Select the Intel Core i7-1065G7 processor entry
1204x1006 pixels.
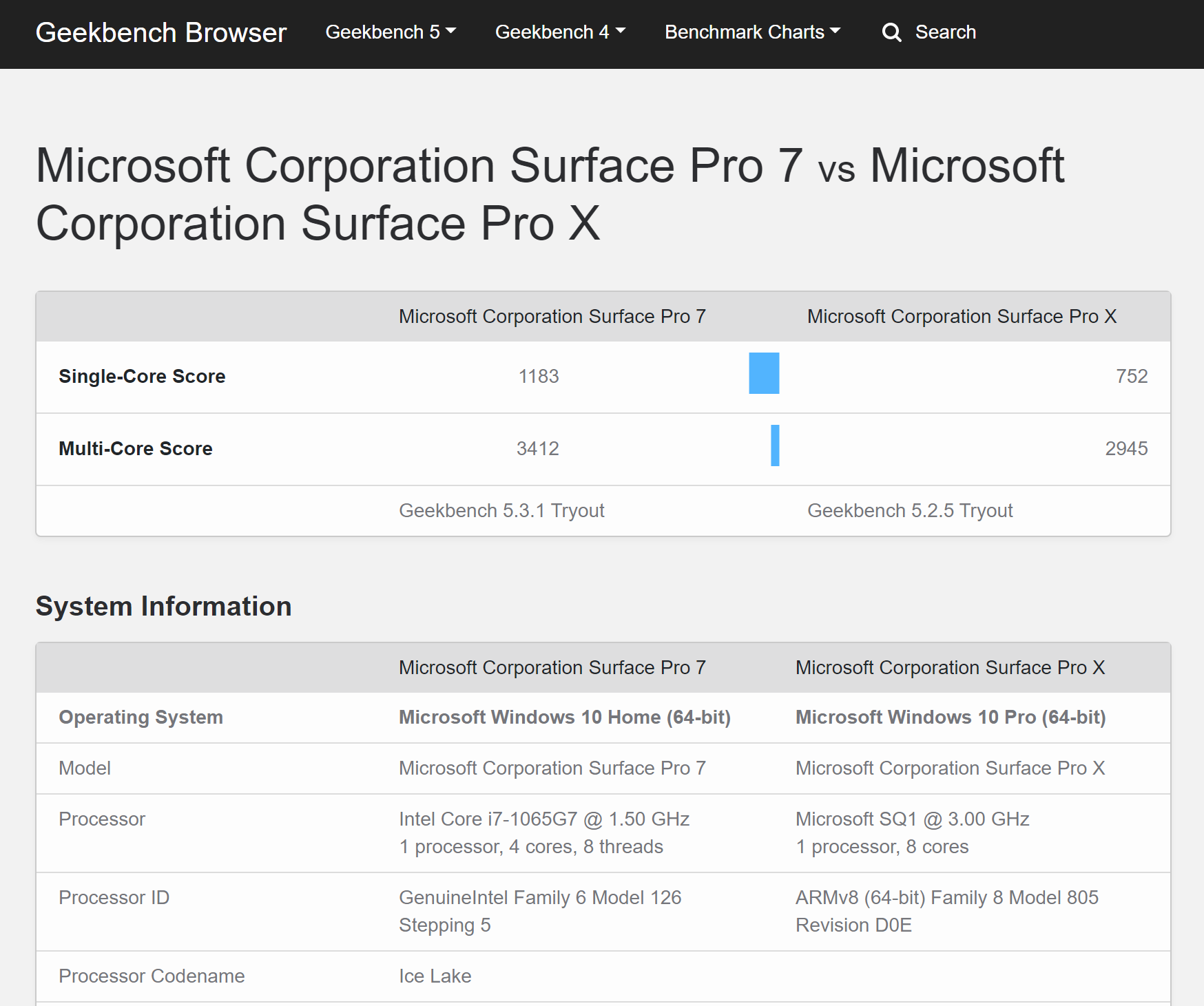tap(543, 819)
